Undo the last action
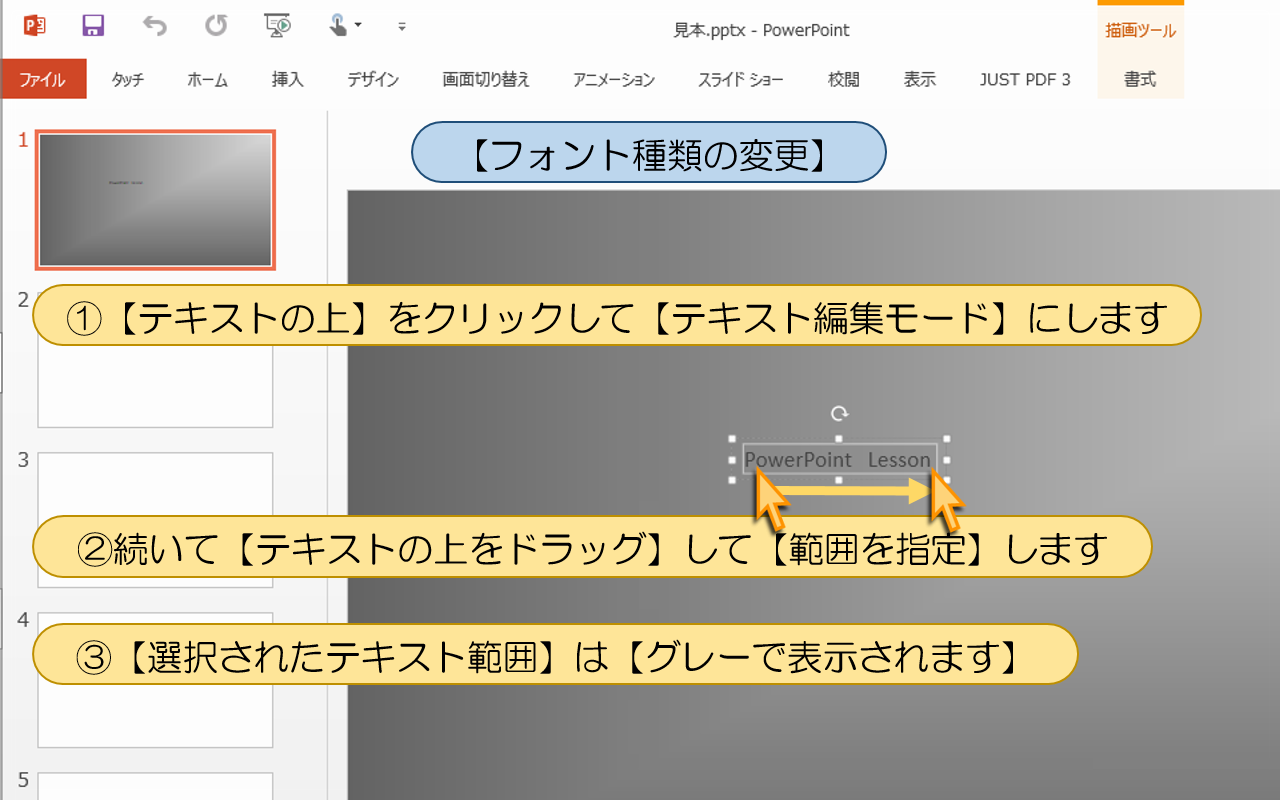The height and width of the screenshot is (800, 1280). [x=154, y=26]
